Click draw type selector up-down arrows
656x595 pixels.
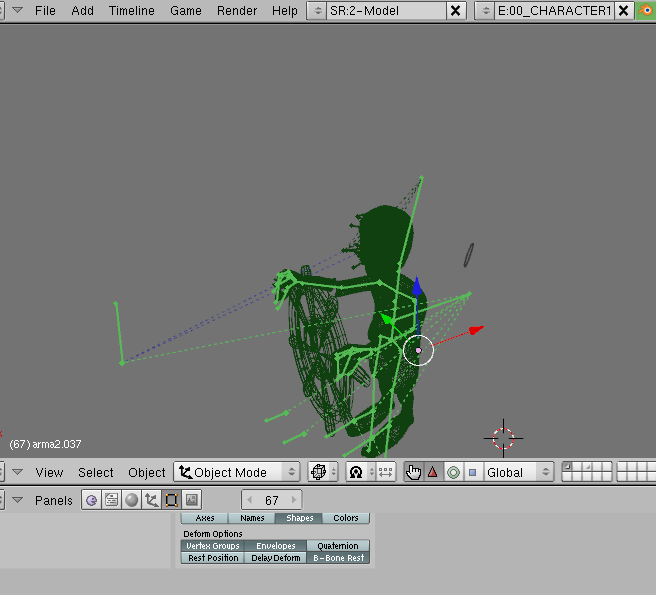pyautogui.click(x=333, y=472)
